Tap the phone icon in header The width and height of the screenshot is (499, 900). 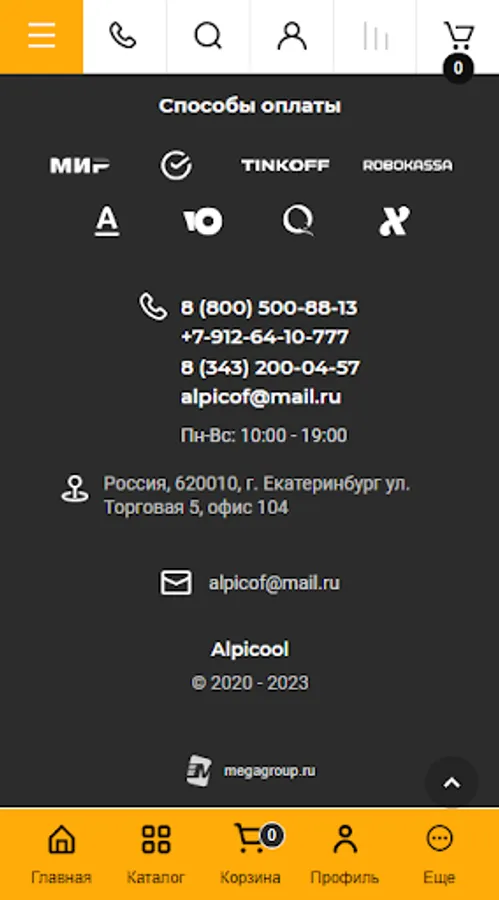(x=124, y=37)
